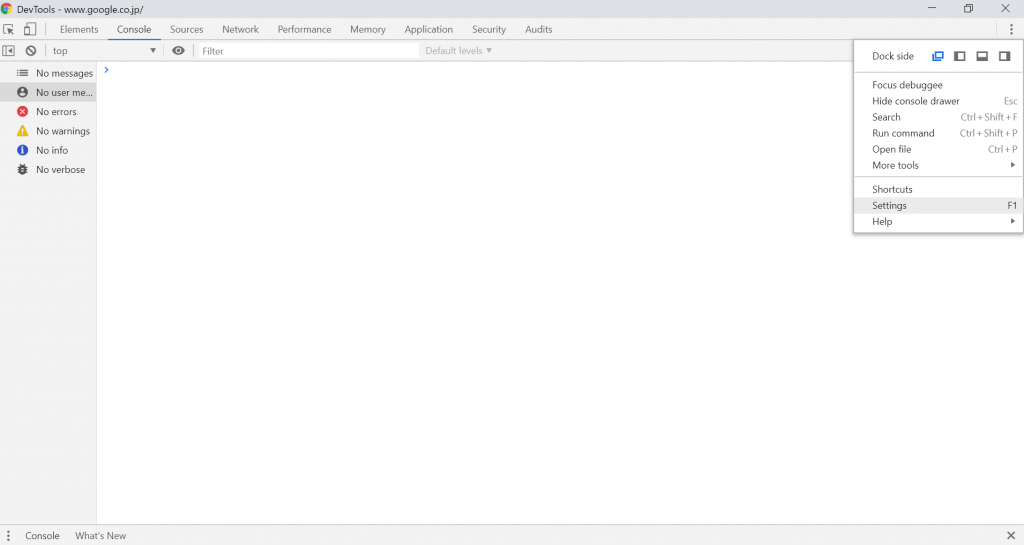
Task: Close the DevTools window
Action: tap(1006, 8)
